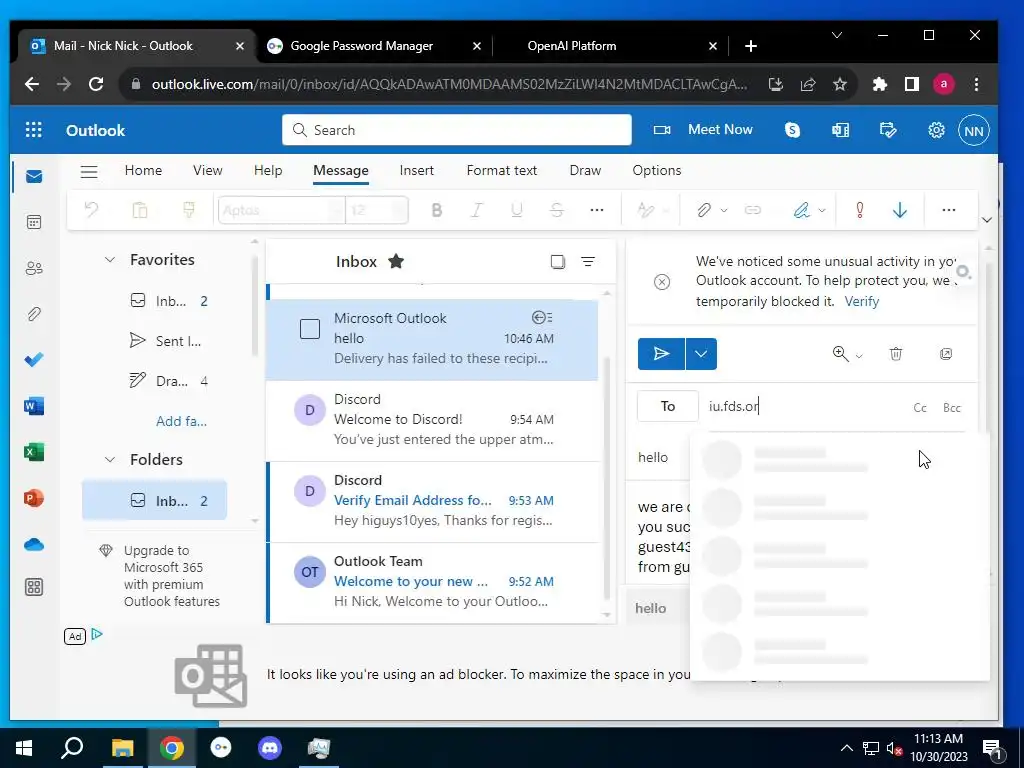The width and height of the screenshot is (1024, 768).
Task: Open attach file dropdown arrow
Action: tap(724, 210)
